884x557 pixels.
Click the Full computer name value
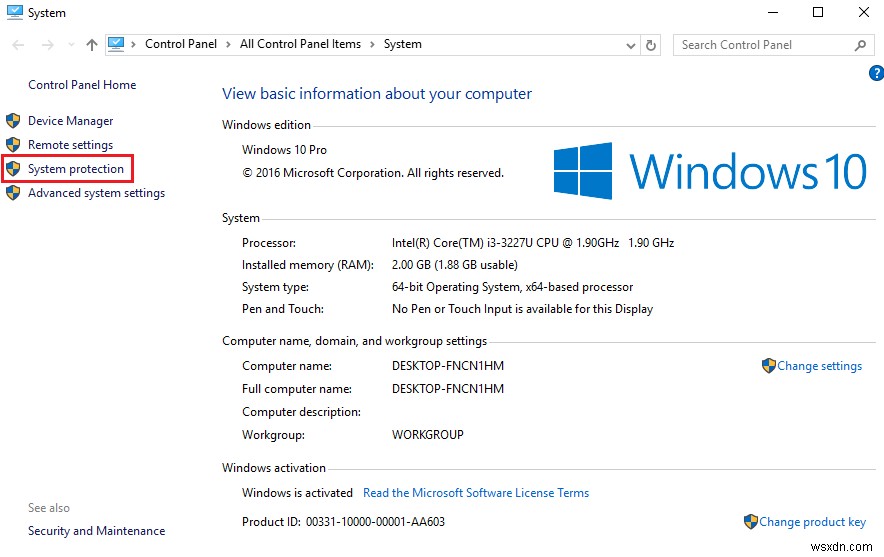(x=448, y=388)
